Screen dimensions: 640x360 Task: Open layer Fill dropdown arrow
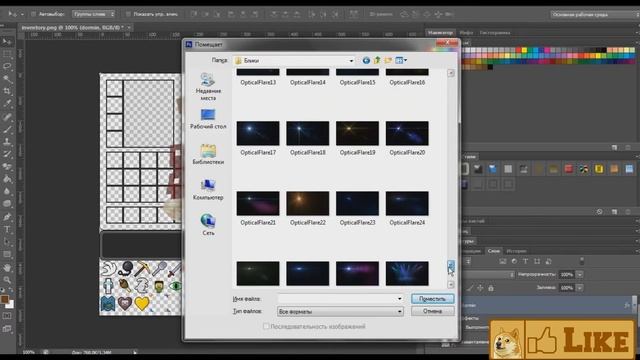(x=580, y=288)
